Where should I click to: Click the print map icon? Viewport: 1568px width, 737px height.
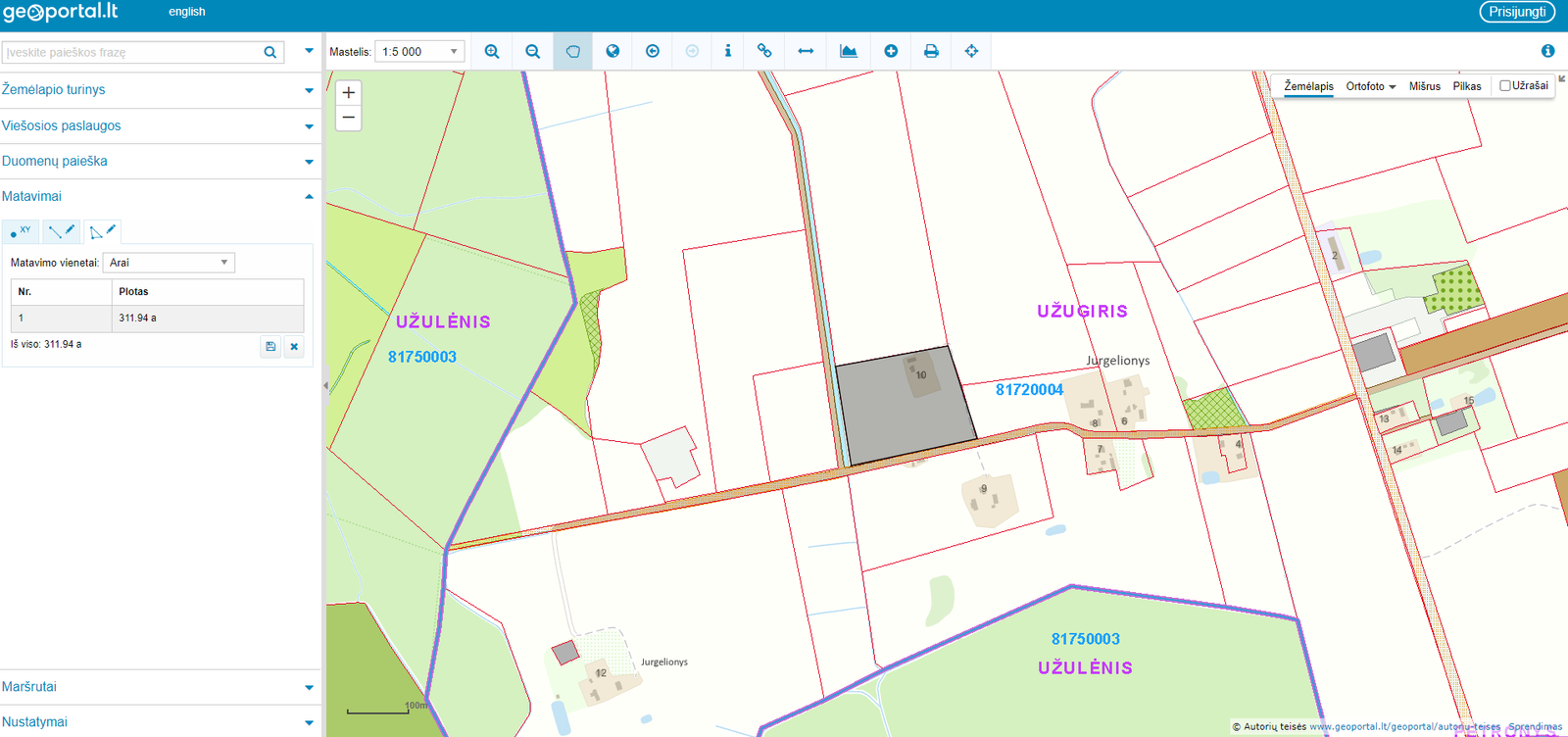click(931, 51)
